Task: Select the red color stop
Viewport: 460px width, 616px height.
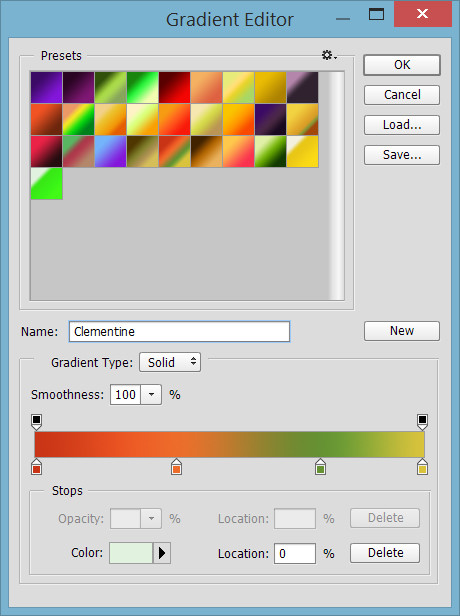Action: pos(37,467)
